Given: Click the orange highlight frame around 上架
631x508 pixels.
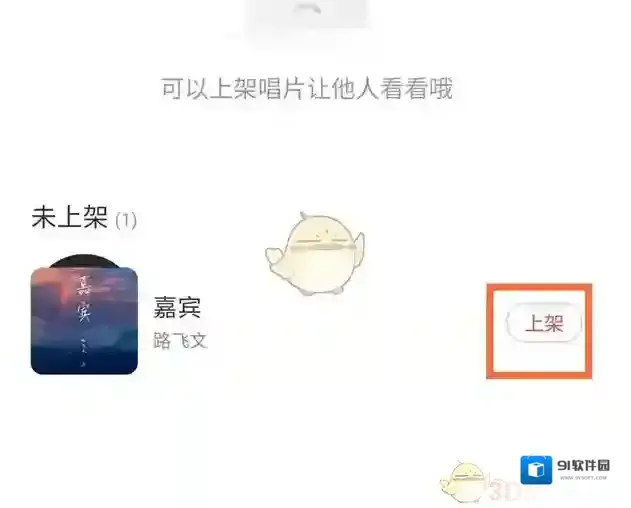Looking at the screenshot, I should [x=539, y=331].
